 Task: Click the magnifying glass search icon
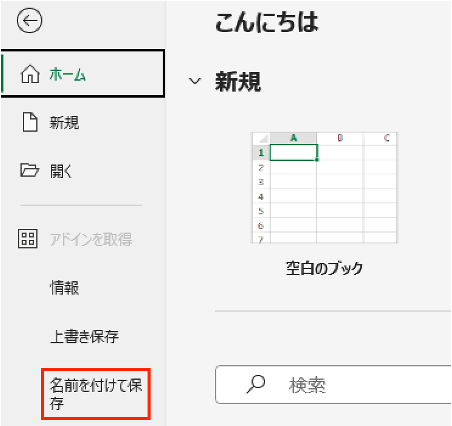pos(256,384)
